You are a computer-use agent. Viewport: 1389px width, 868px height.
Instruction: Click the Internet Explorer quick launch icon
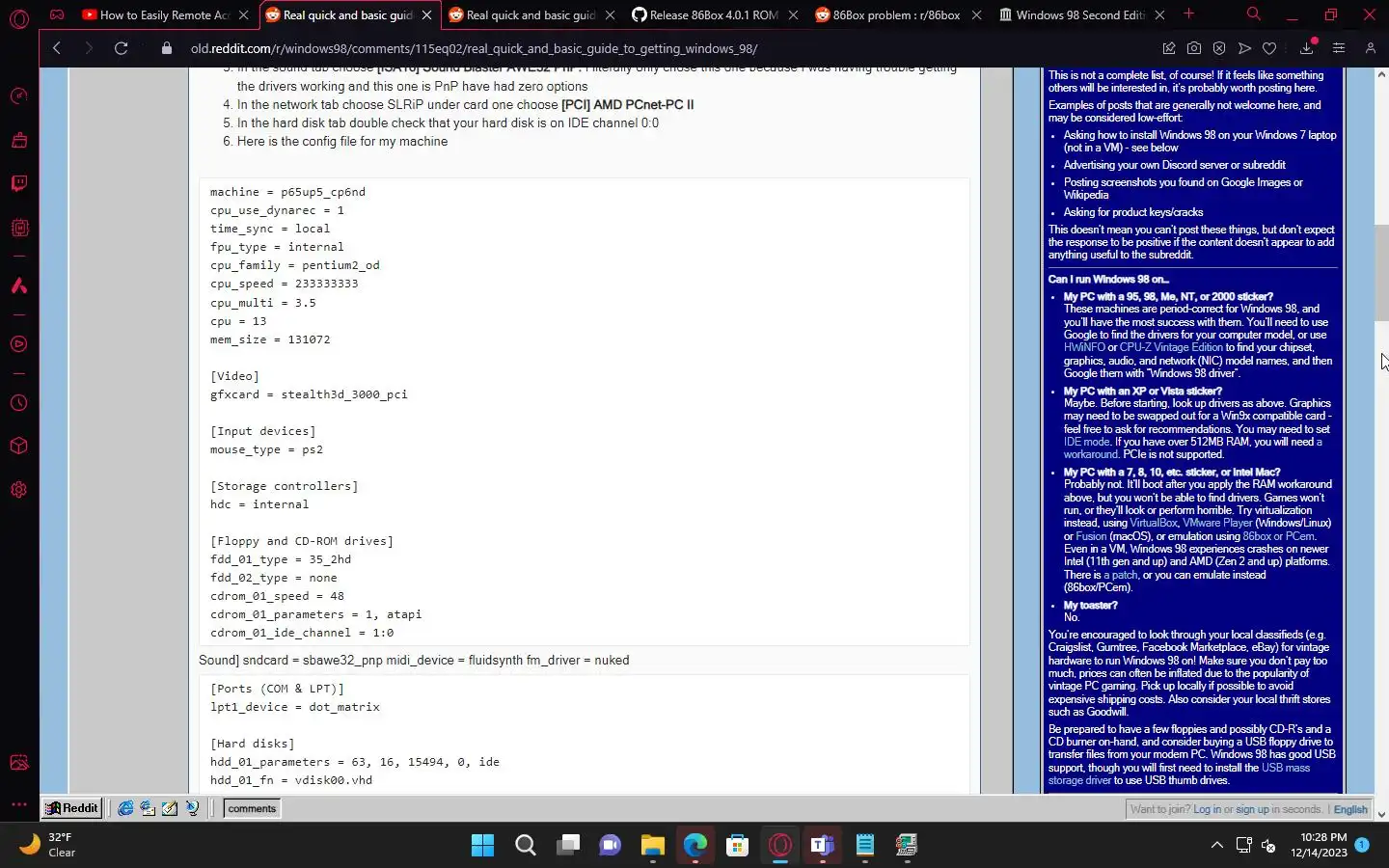125,808
